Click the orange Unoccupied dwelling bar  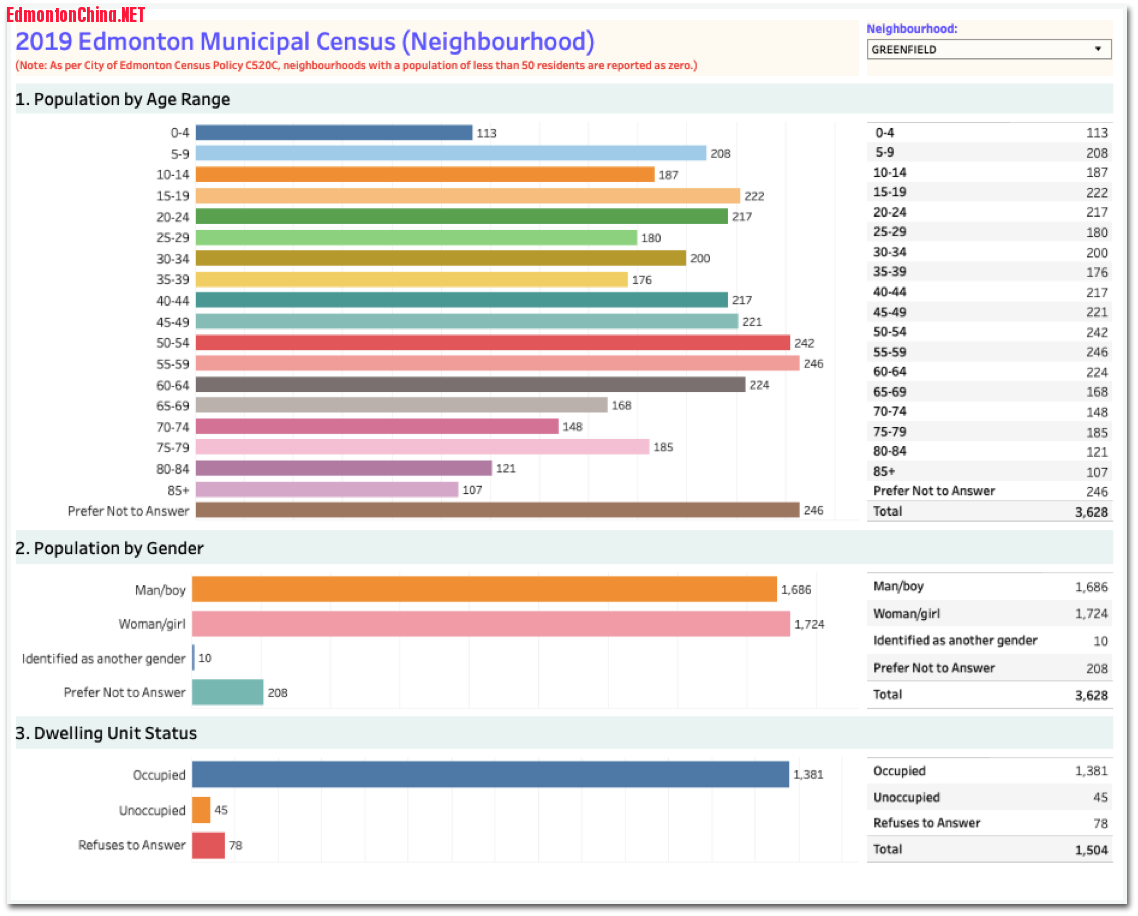point(201,810)
